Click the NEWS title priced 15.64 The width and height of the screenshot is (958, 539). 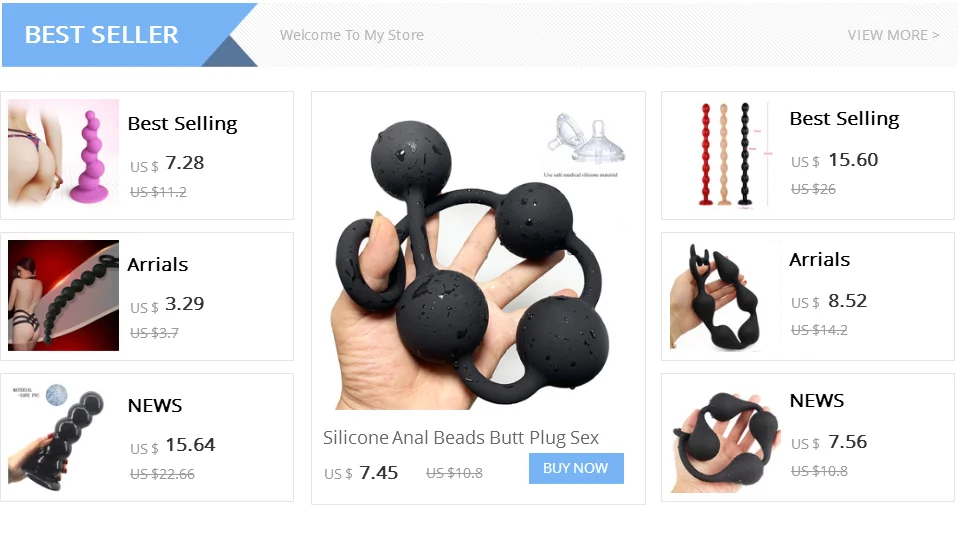point(155,406)
